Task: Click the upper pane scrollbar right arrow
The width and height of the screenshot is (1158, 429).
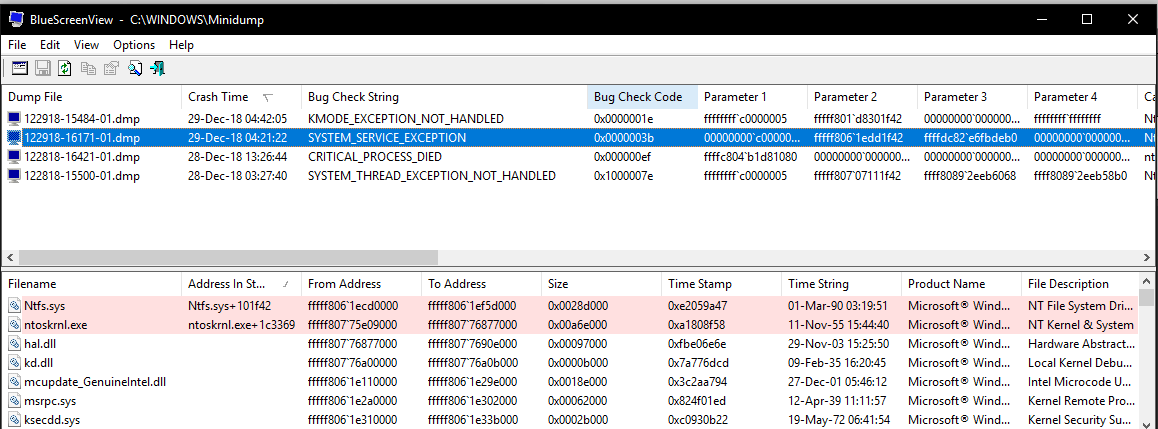Action: pyautogui.click(x=1147, y=258)
